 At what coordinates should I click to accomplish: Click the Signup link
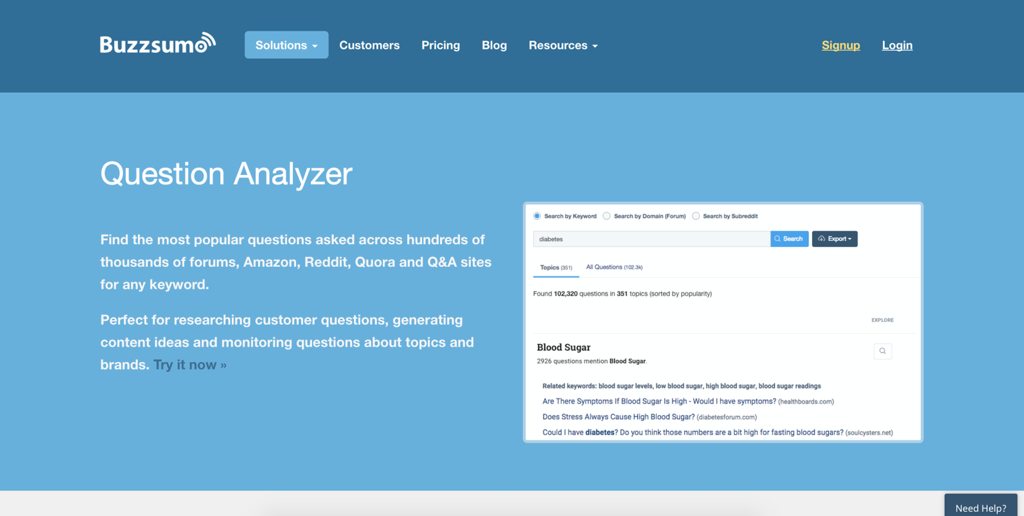click(x=840, y=45)
